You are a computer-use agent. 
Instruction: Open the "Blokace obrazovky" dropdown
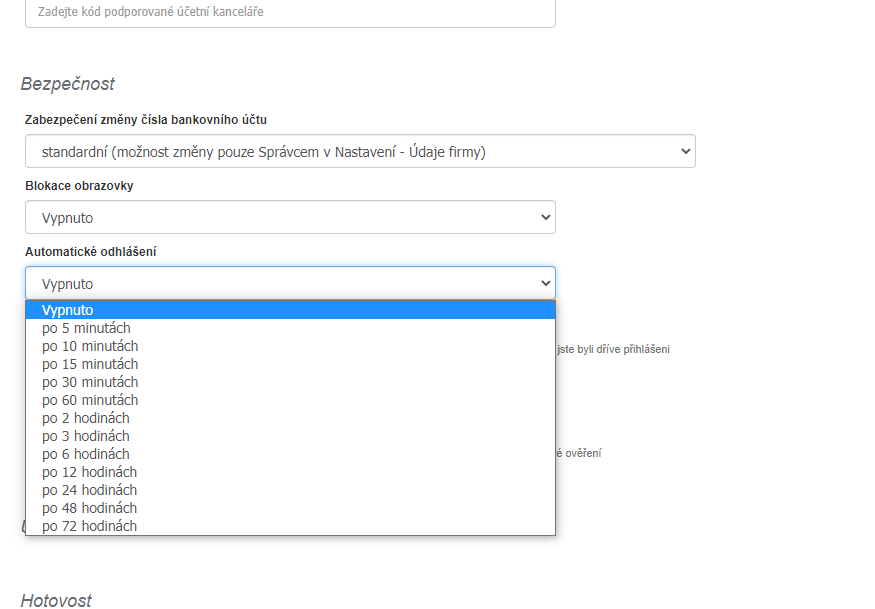click(x=290, y=217)
